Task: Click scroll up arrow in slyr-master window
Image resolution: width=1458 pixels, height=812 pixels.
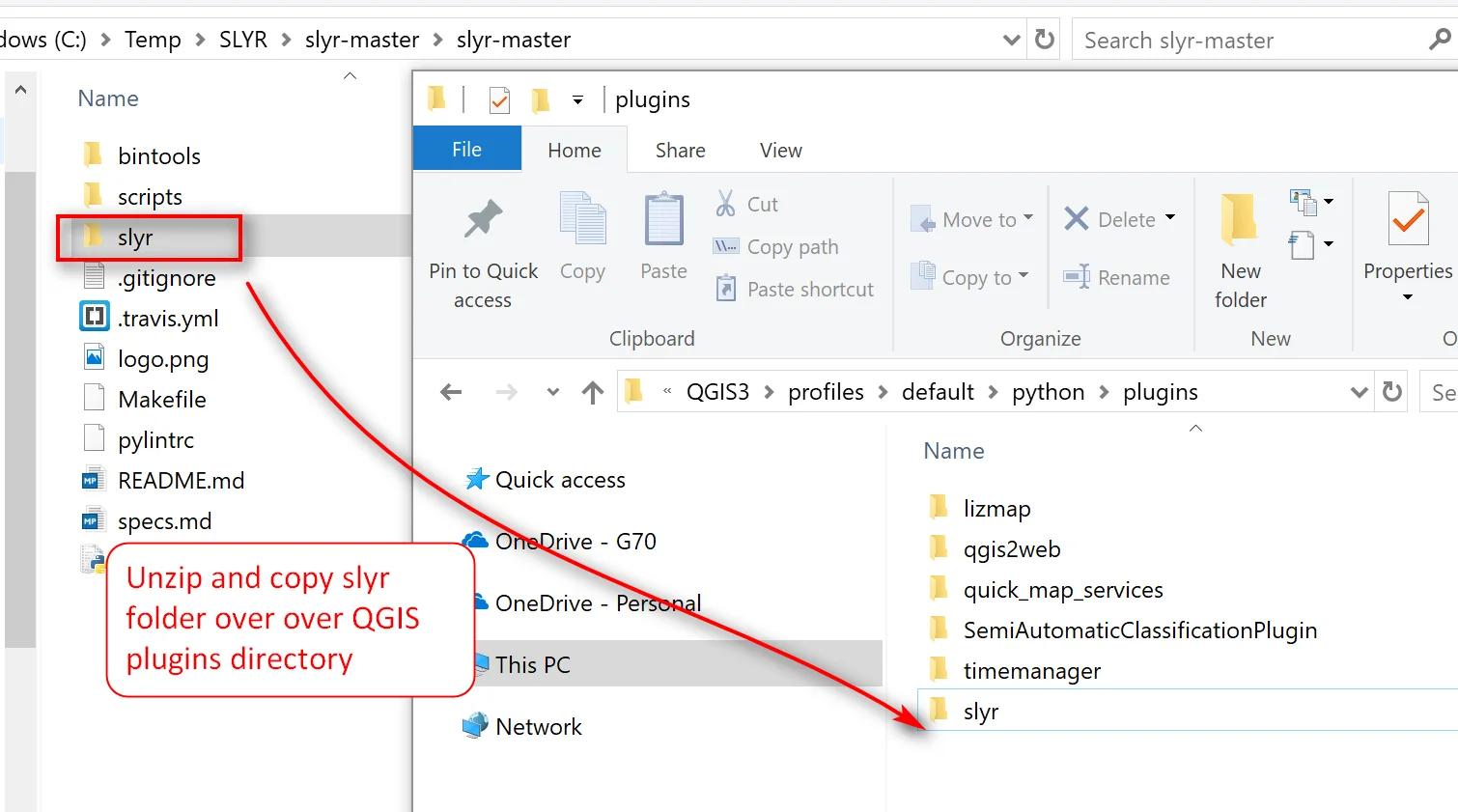Action: (x=20, y=90)
